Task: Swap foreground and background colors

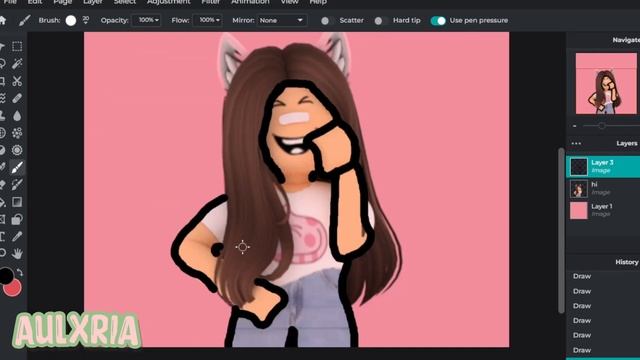Action: (20, 273)
